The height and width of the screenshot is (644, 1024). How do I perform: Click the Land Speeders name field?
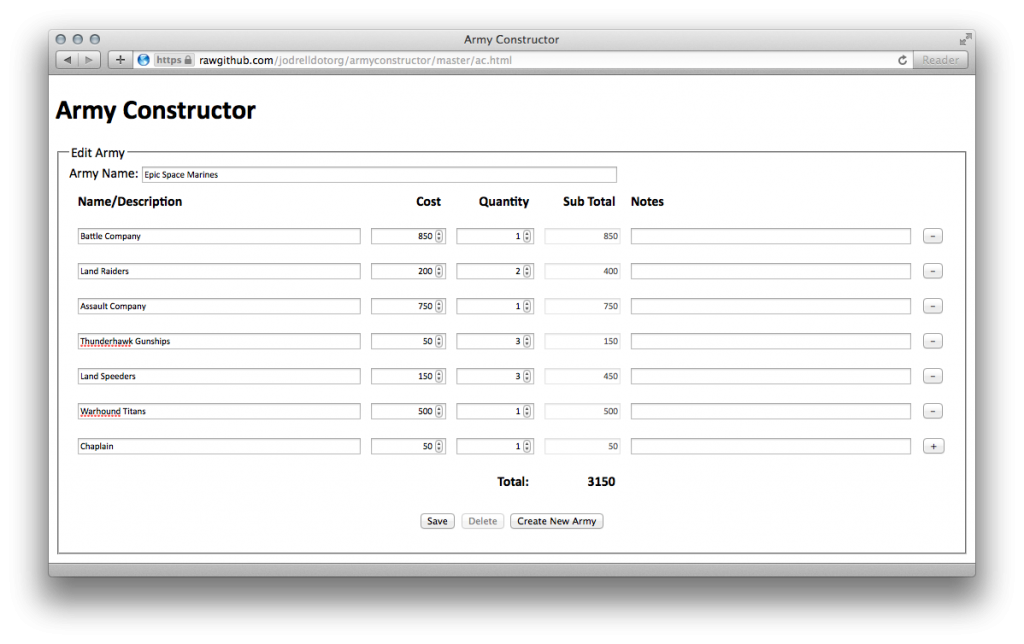219,376
